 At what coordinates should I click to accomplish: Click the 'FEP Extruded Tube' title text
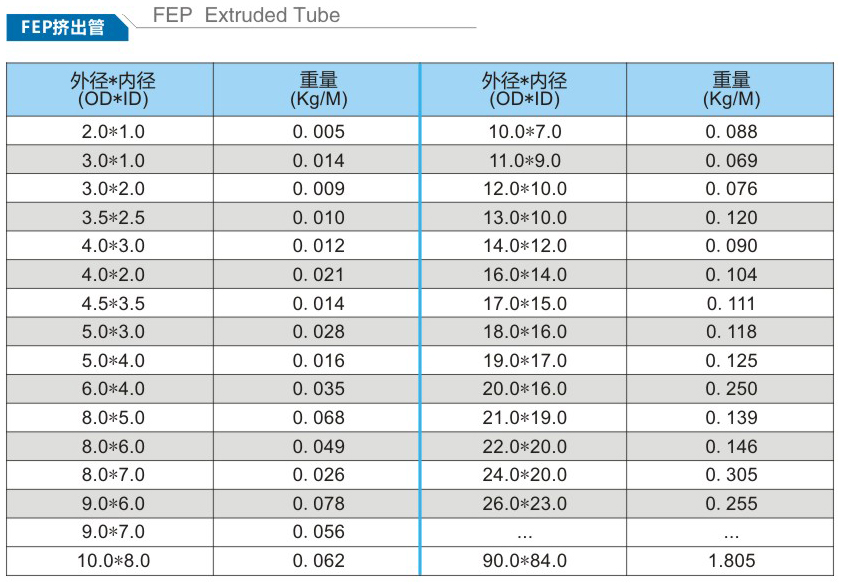point(246,16)
